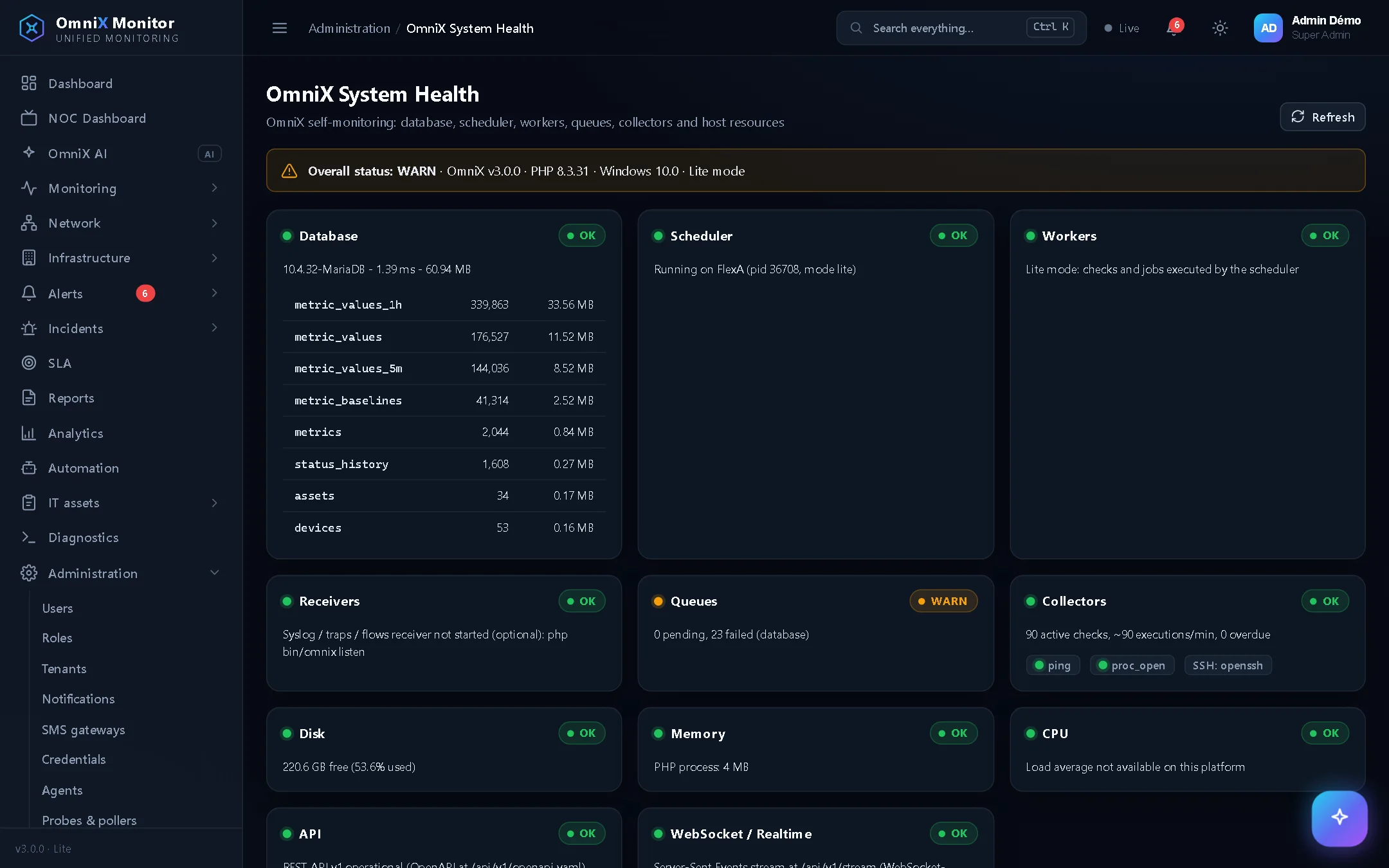Expand the Network submenu chevron
Image resolution: width=1389 pixels, height=868 pixels.
pos(214,223)
